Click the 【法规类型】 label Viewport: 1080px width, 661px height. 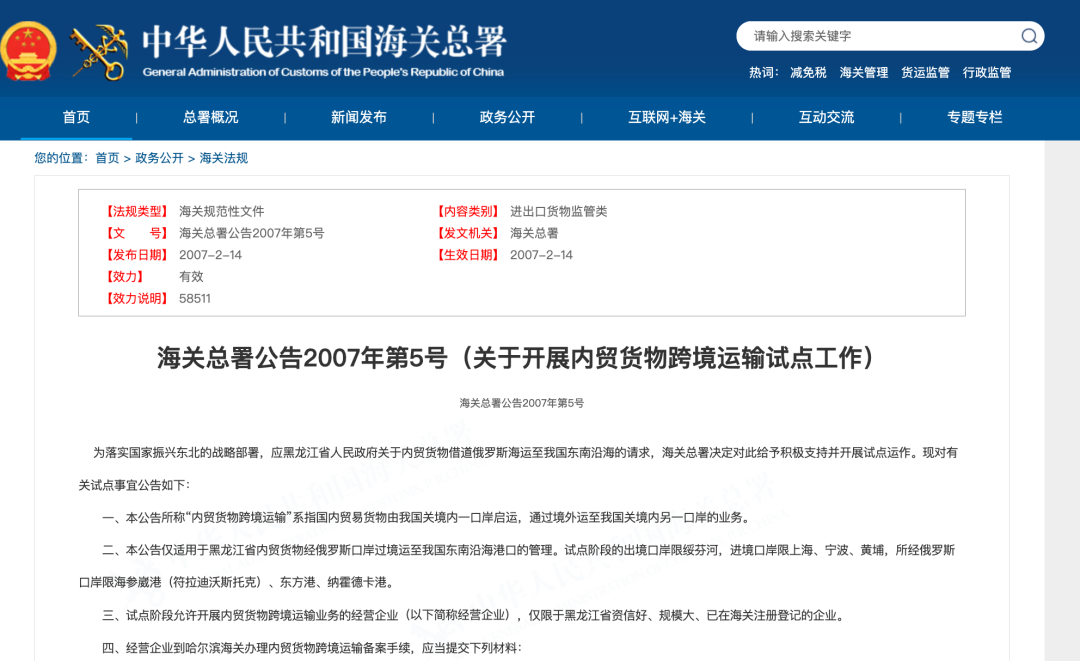pyautogui.click(x=136, y=211)
